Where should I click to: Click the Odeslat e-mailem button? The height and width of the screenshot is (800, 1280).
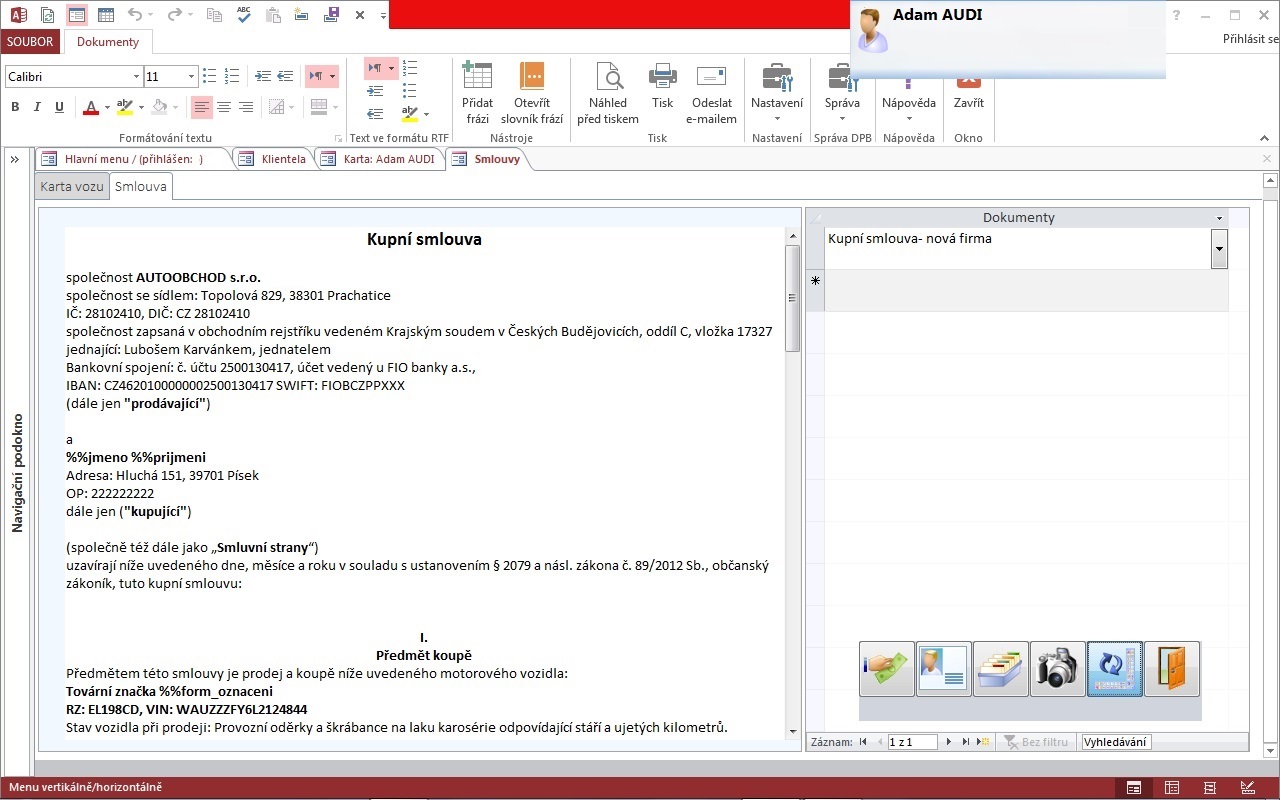(711, 93)
